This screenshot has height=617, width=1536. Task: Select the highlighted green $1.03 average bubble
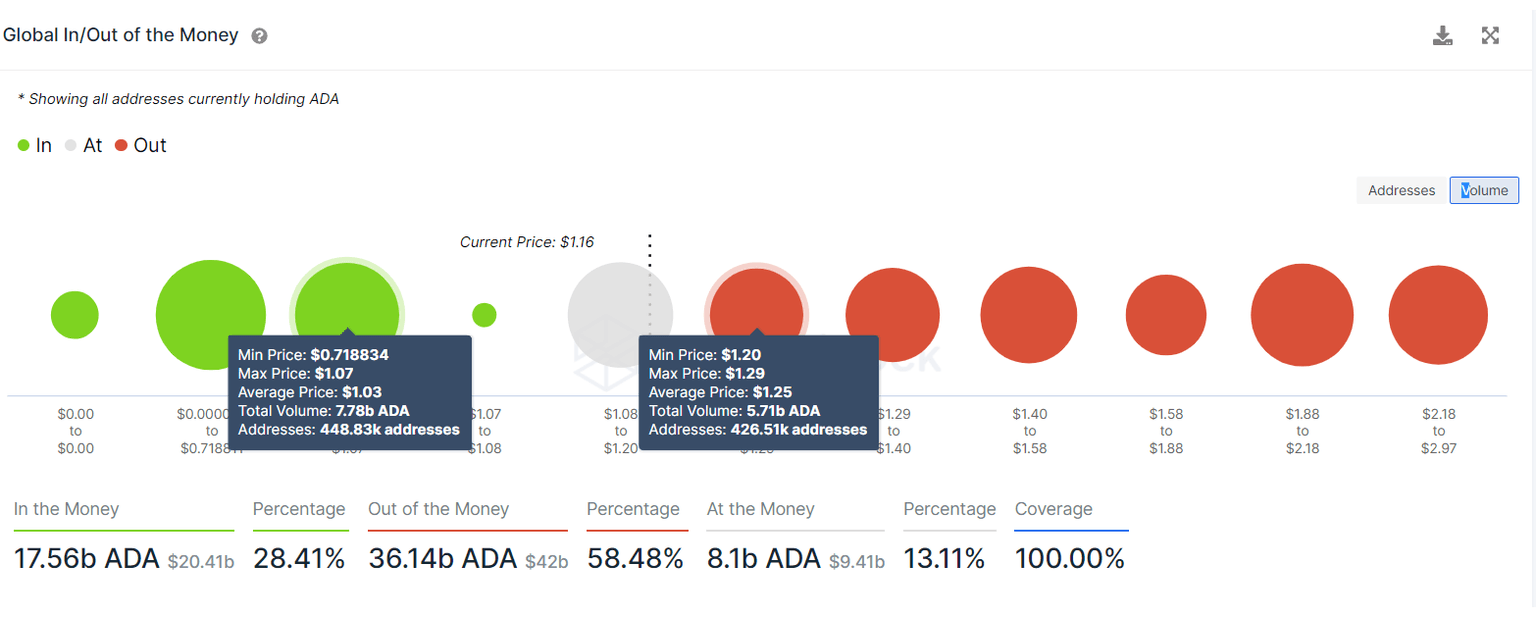click(x=347, y=300)
